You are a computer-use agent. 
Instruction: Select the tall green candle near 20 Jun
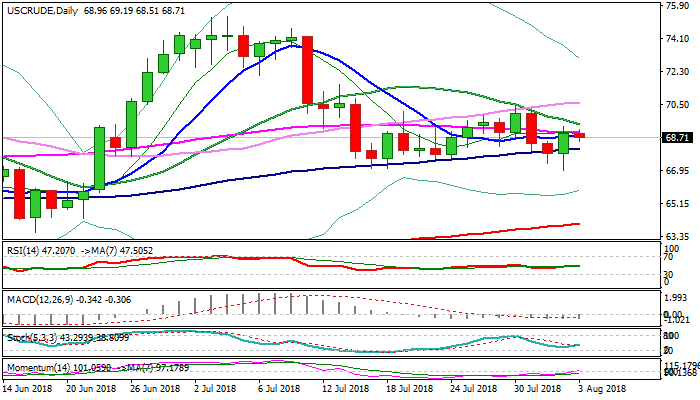tap(99, 157)
